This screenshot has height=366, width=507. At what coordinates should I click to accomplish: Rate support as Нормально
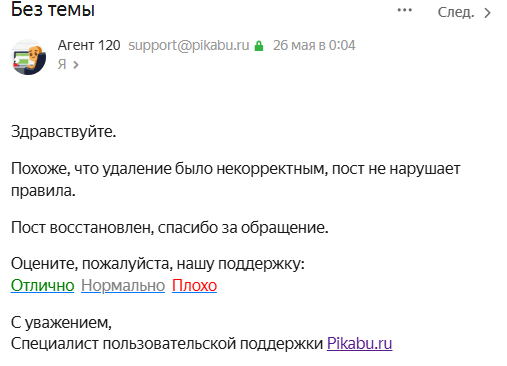123,285
